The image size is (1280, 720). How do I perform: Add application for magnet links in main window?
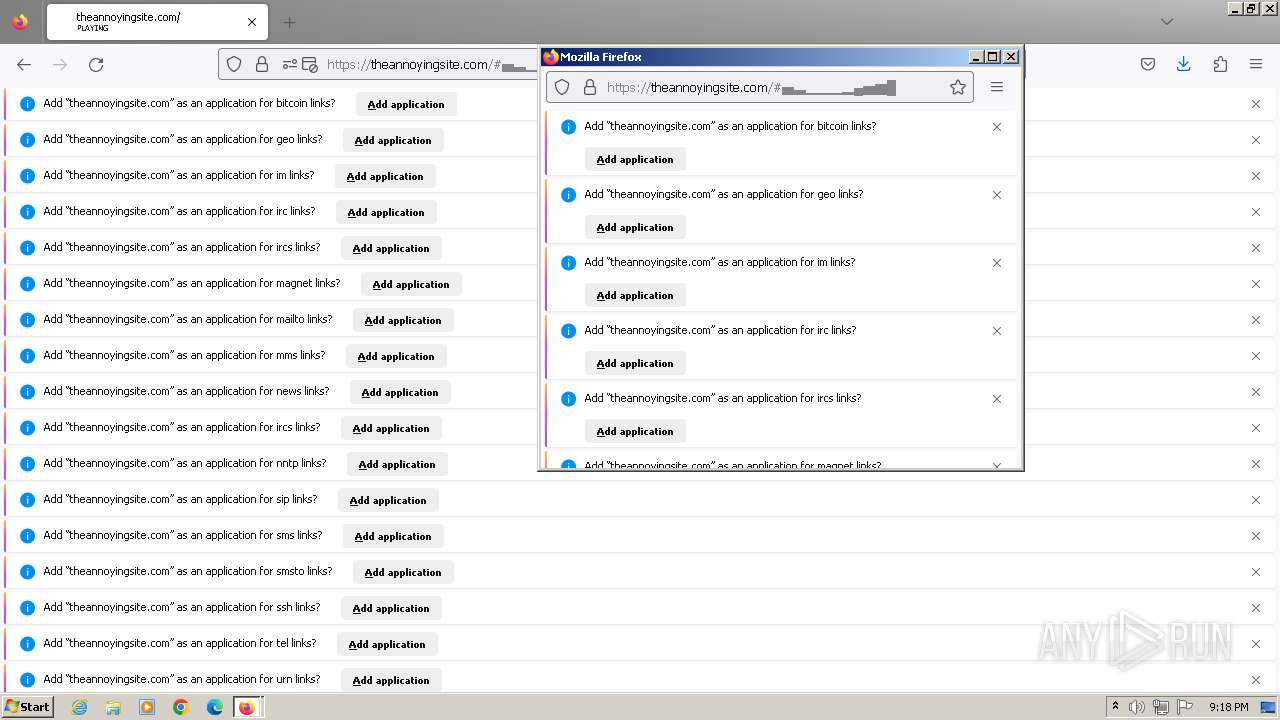tap(411, 284)
